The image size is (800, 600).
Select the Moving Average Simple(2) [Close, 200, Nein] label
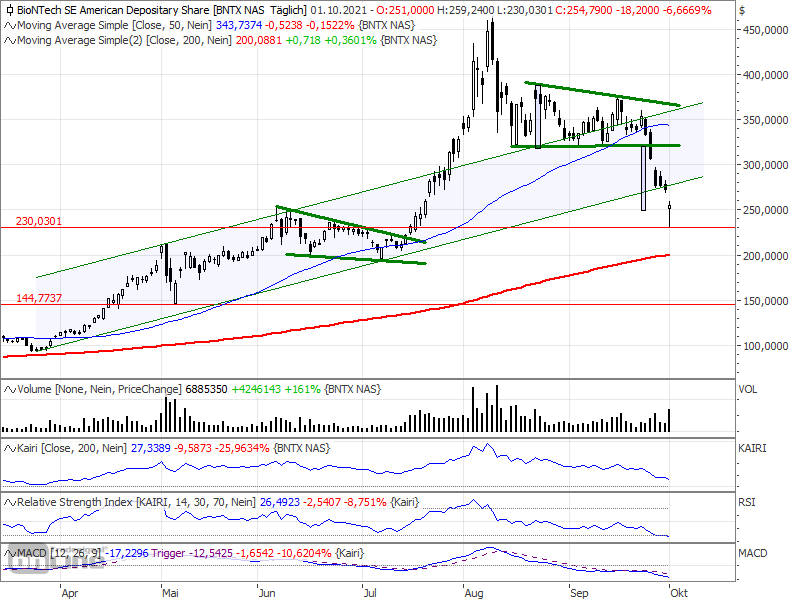[124, 40]
